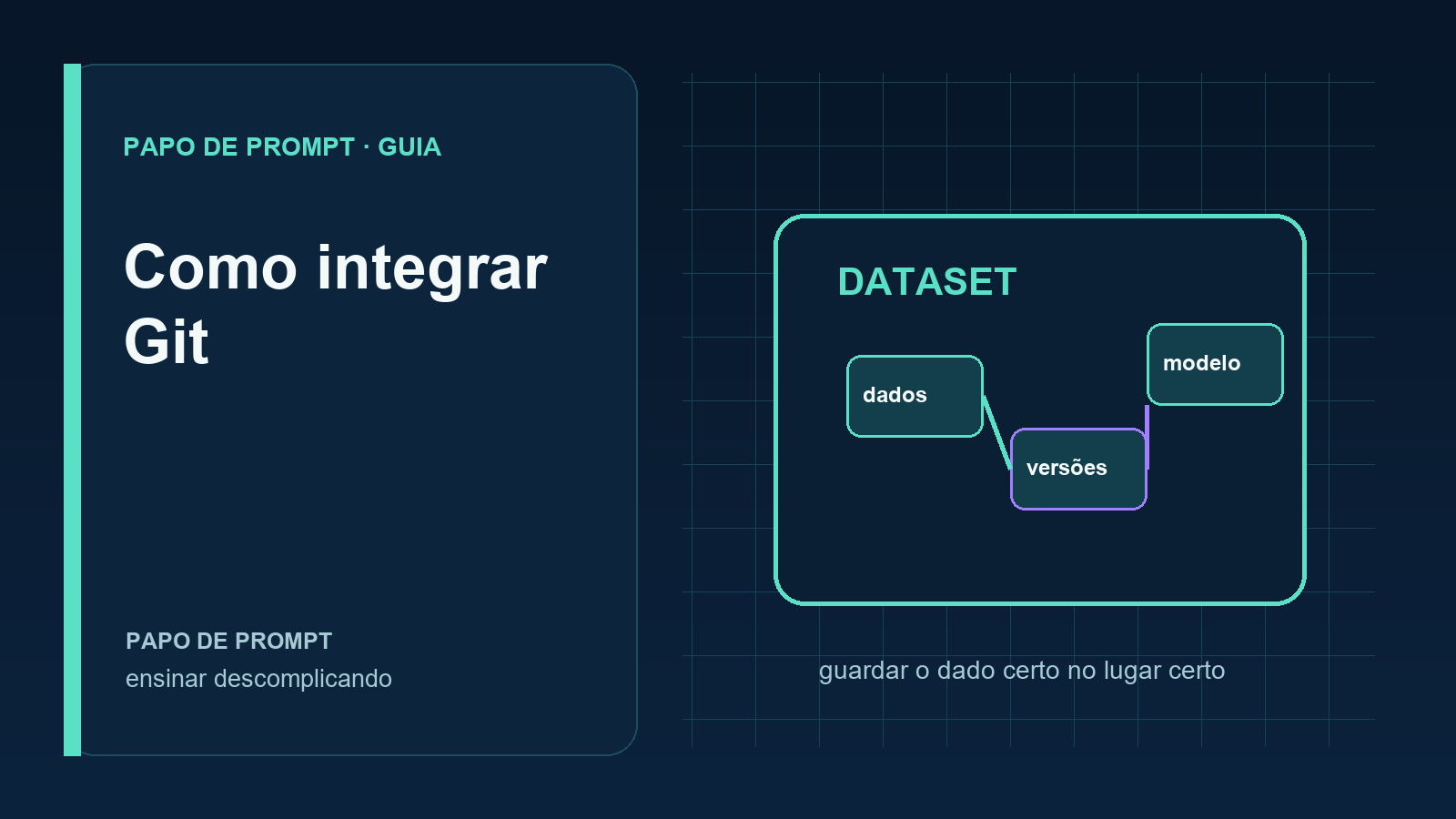Click the tagline 'ensinar descomplicando'
The height and width of the screenshot is (819, 1456).
[258, 679]
